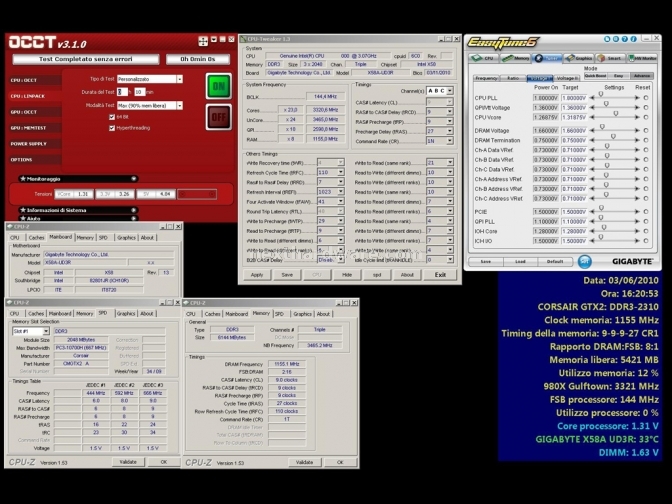The height and width of the screenshot is (504, 672).
Task: Click left arrow of CPU Vcore slider
Action: (592, 117)
